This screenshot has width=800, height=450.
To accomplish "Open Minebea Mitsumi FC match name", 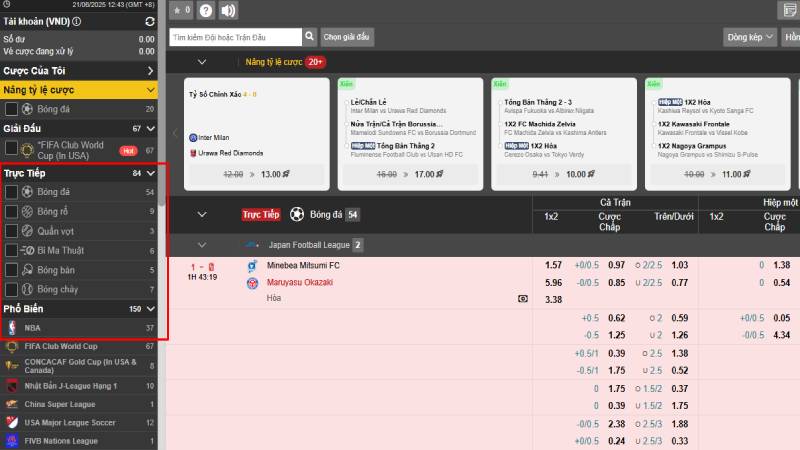I will [303, 265].
